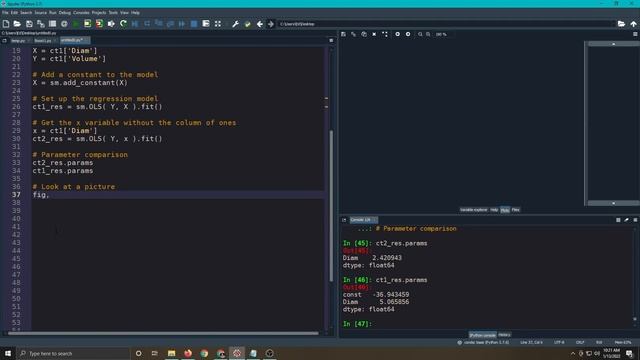The image size is (640, 360).
Task: Open the PYTHONPATH manager icon
Action: coord(247,24)
